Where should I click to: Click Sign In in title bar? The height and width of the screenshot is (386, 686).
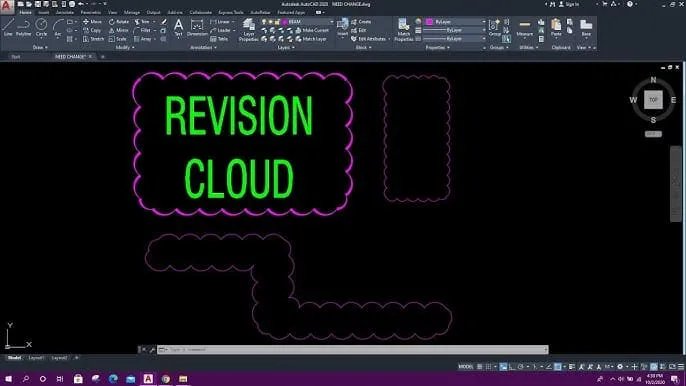(x=569, y=4)
